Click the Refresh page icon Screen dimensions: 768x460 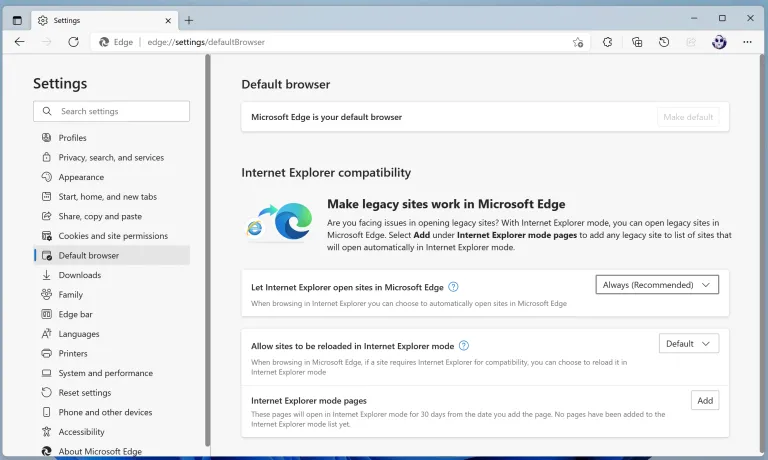(x=73, y=42)
